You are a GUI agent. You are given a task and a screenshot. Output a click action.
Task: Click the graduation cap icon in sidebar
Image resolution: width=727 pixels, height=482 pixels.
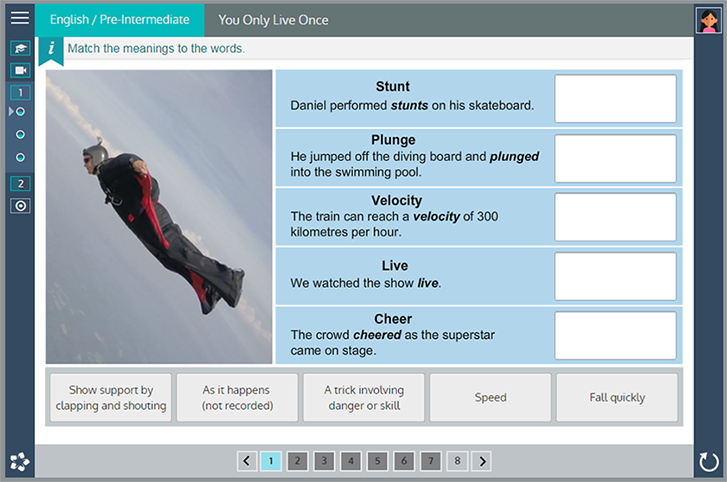(20, 48)
